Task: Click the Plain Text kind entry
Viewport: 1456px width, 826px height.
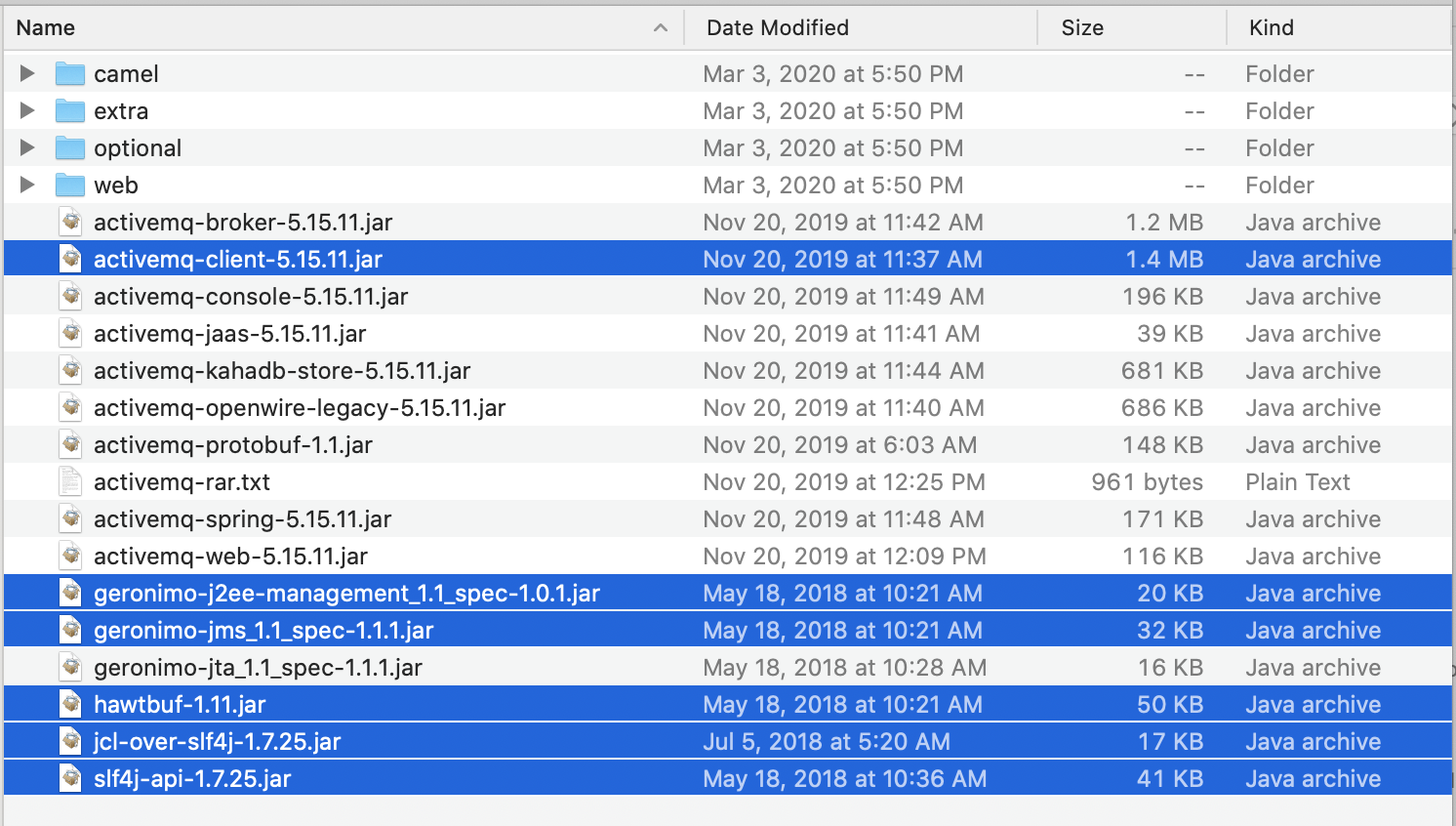Action: point(1298,482)
